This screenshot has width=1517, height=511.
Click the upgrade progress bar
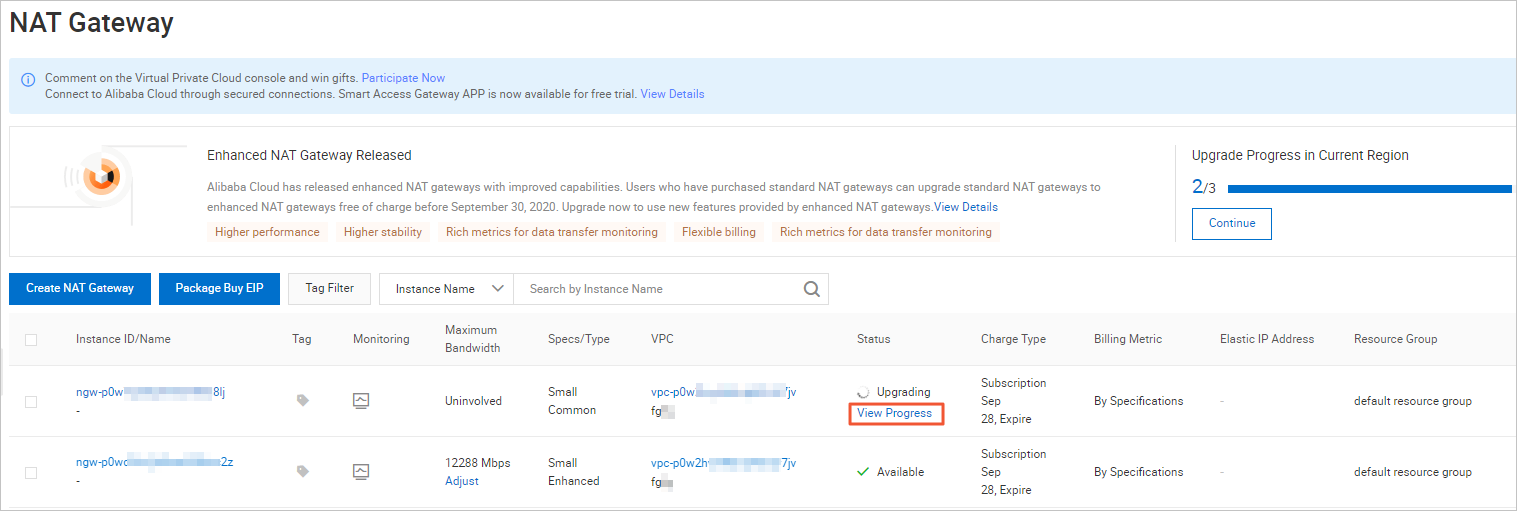[1369, 188]
